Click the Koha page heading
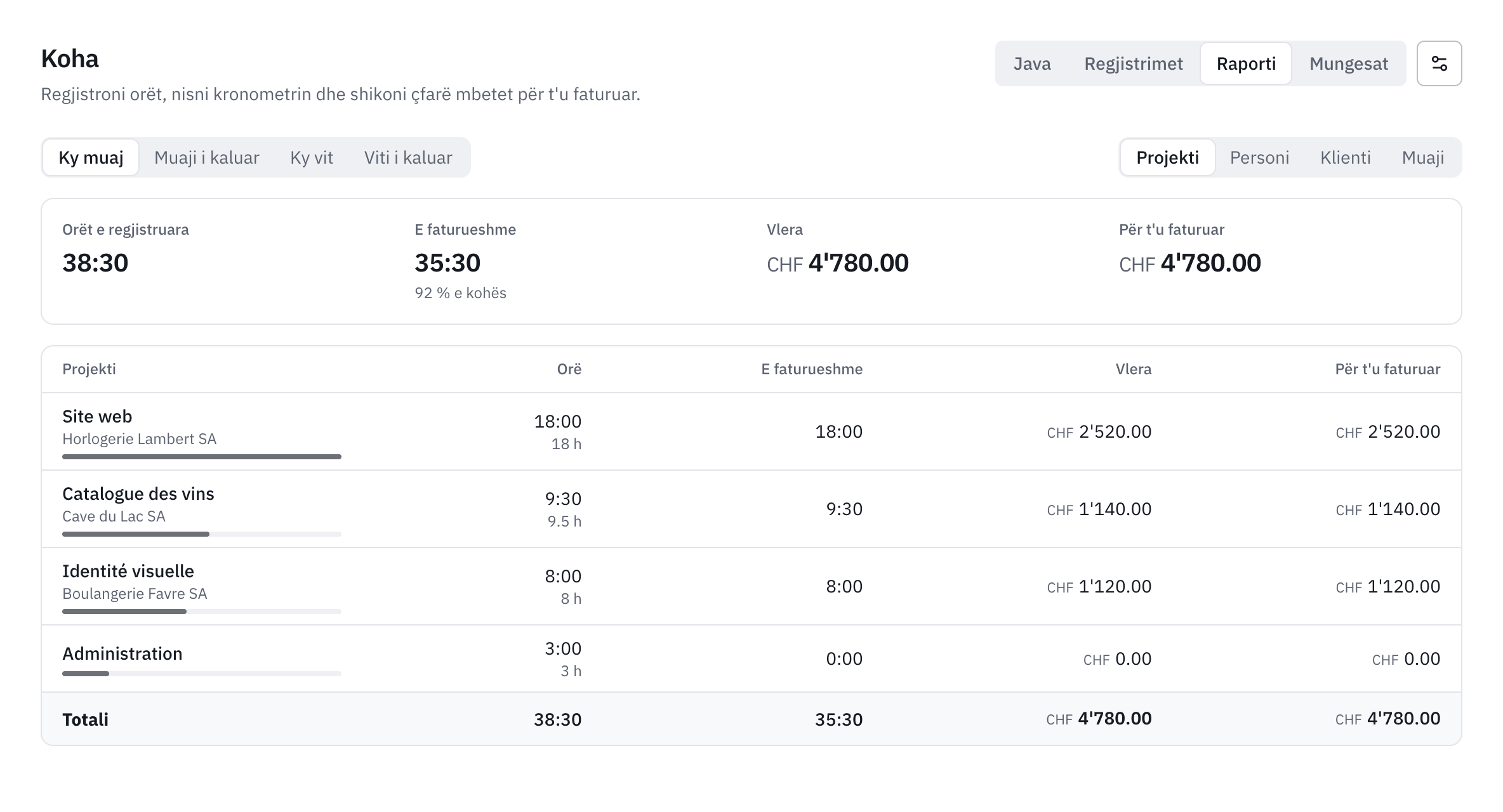 70,59
